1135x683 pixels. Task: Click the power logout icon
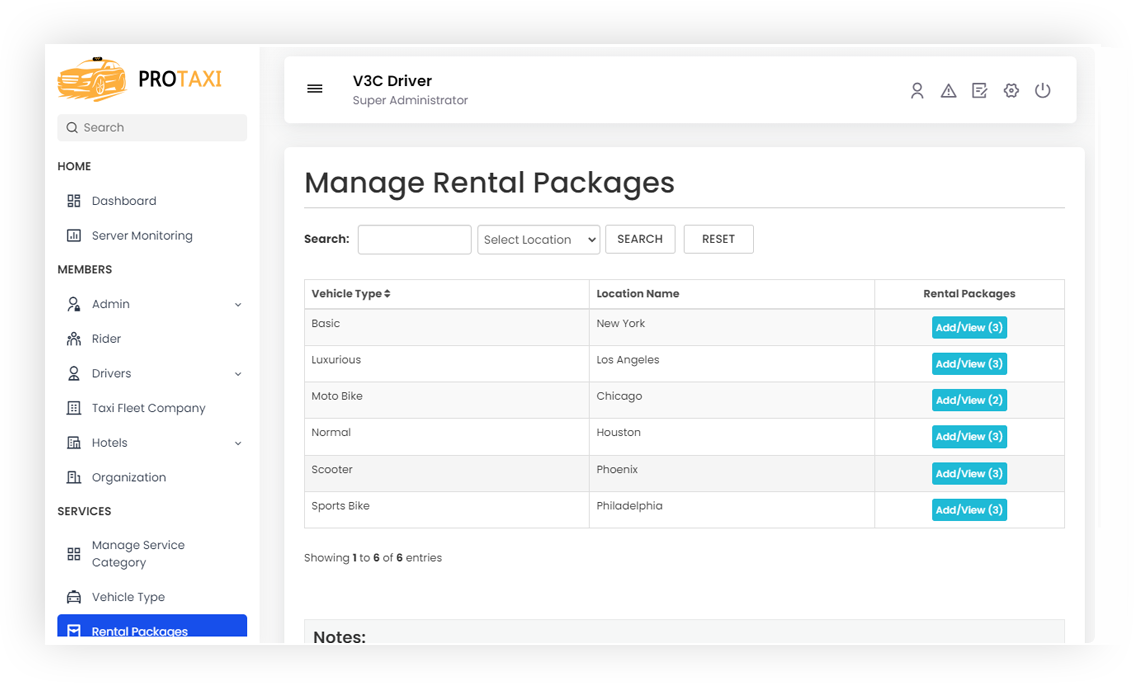[1043, 90]
